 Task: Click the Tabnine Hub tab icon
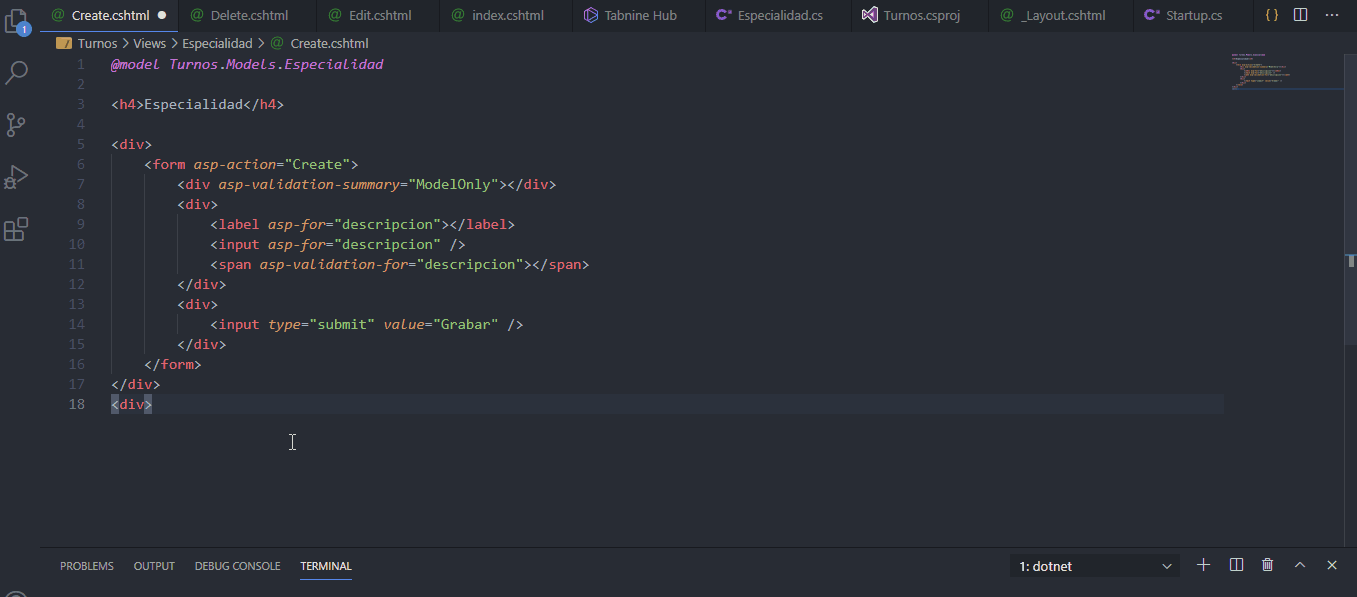click(591, 15)
